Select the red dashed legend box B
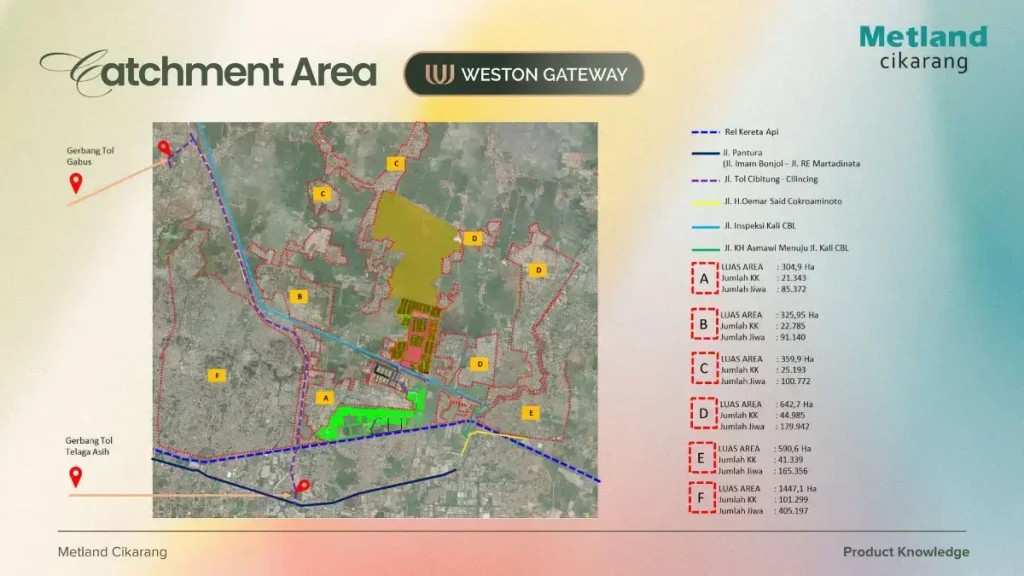This screenshot has width=1024, height=576. point(704,324)
